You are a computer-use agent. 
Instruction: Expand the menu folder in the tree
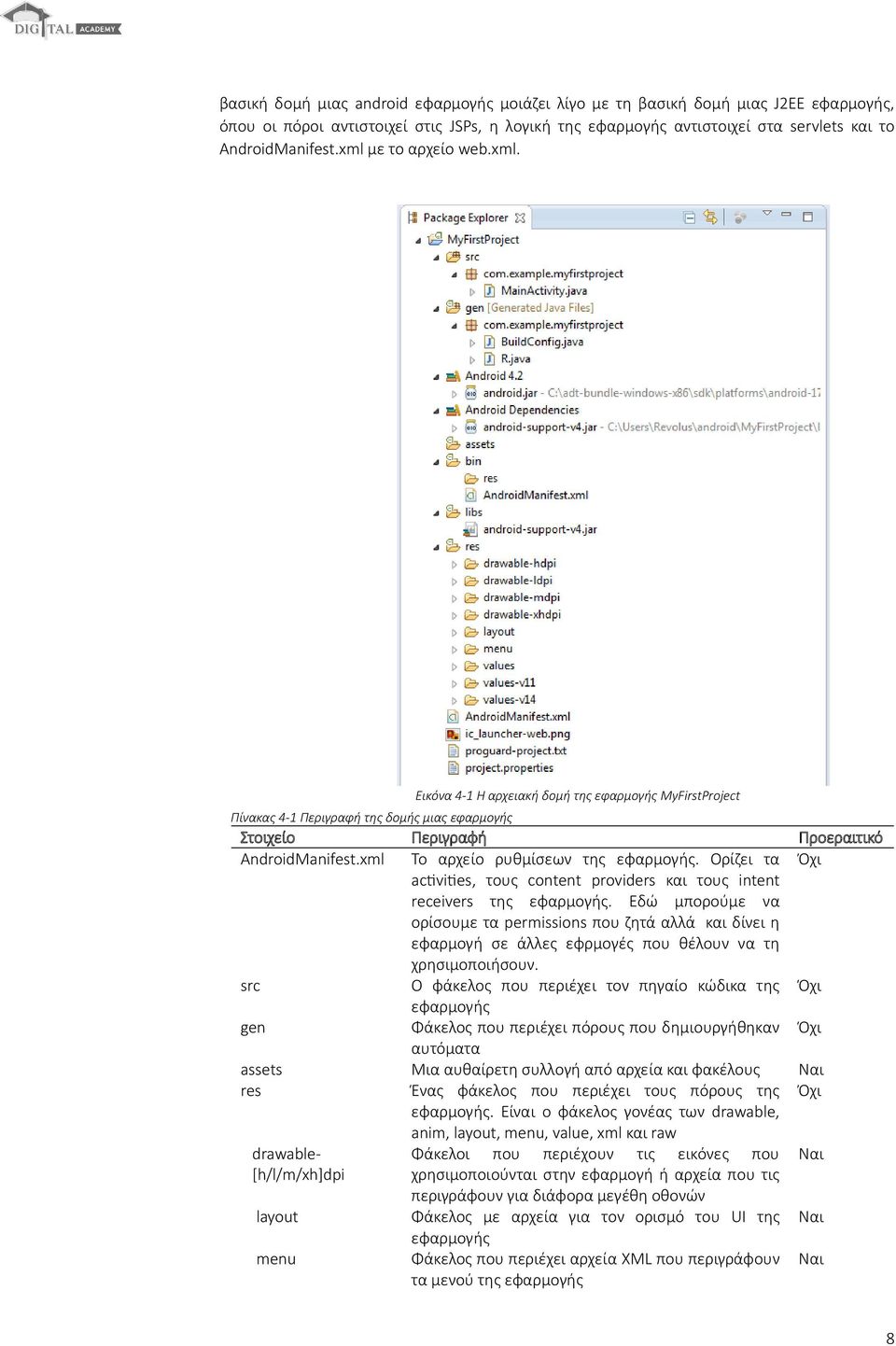click(x=455, y=650)
